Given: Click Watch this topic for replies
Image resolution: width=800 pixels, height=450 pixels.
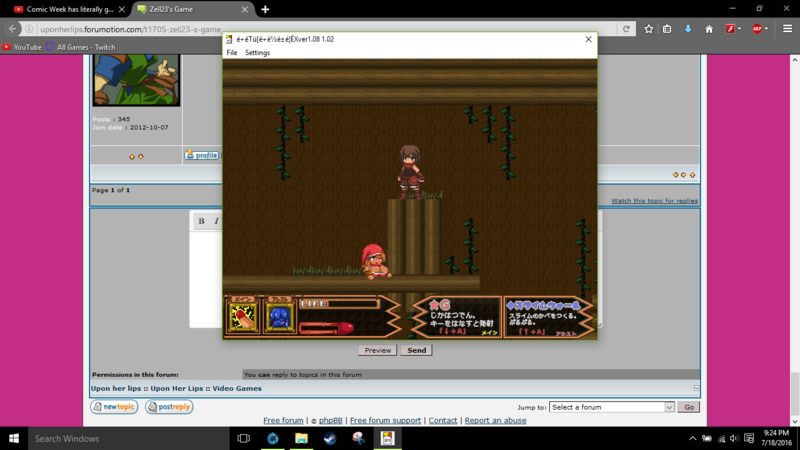Looking at the screenshot, I should [654, 201].
